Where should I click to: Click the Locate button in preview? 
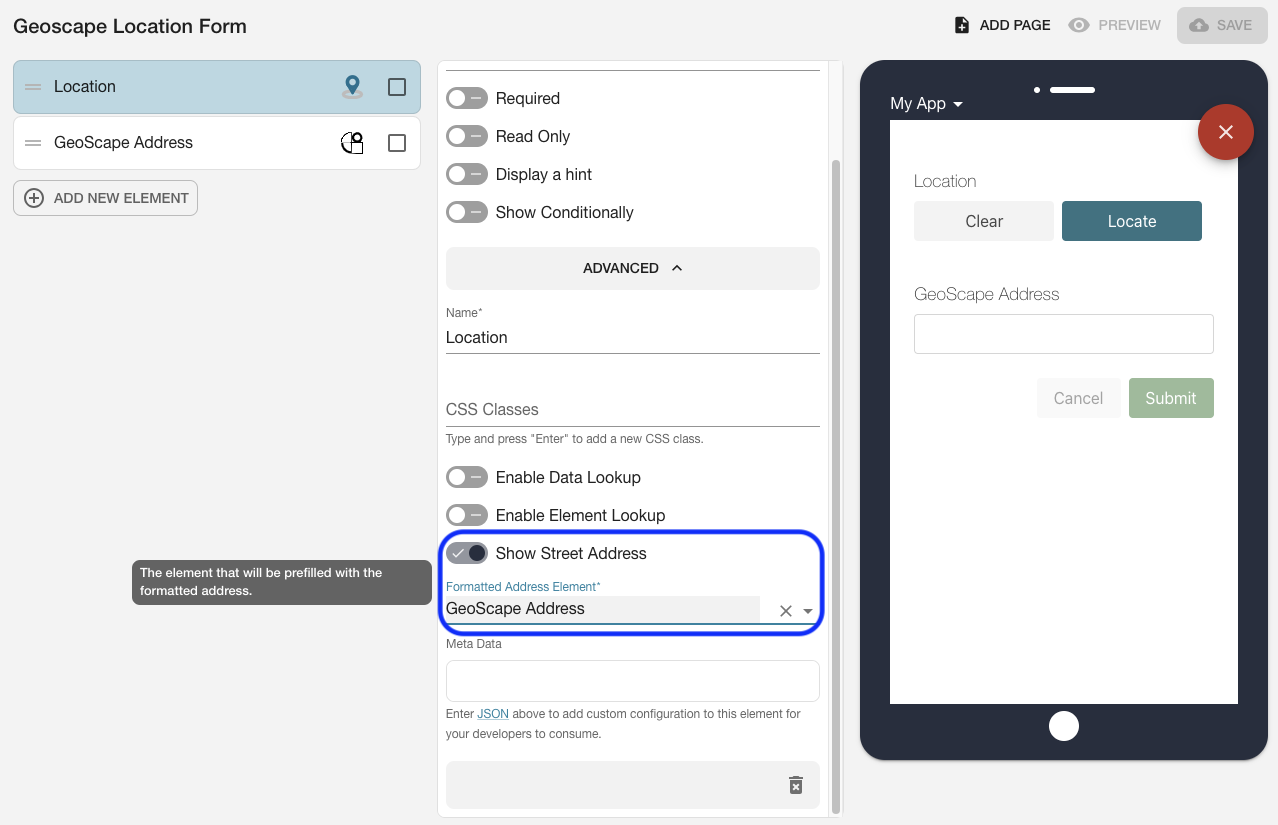(x=1132, y=221)
